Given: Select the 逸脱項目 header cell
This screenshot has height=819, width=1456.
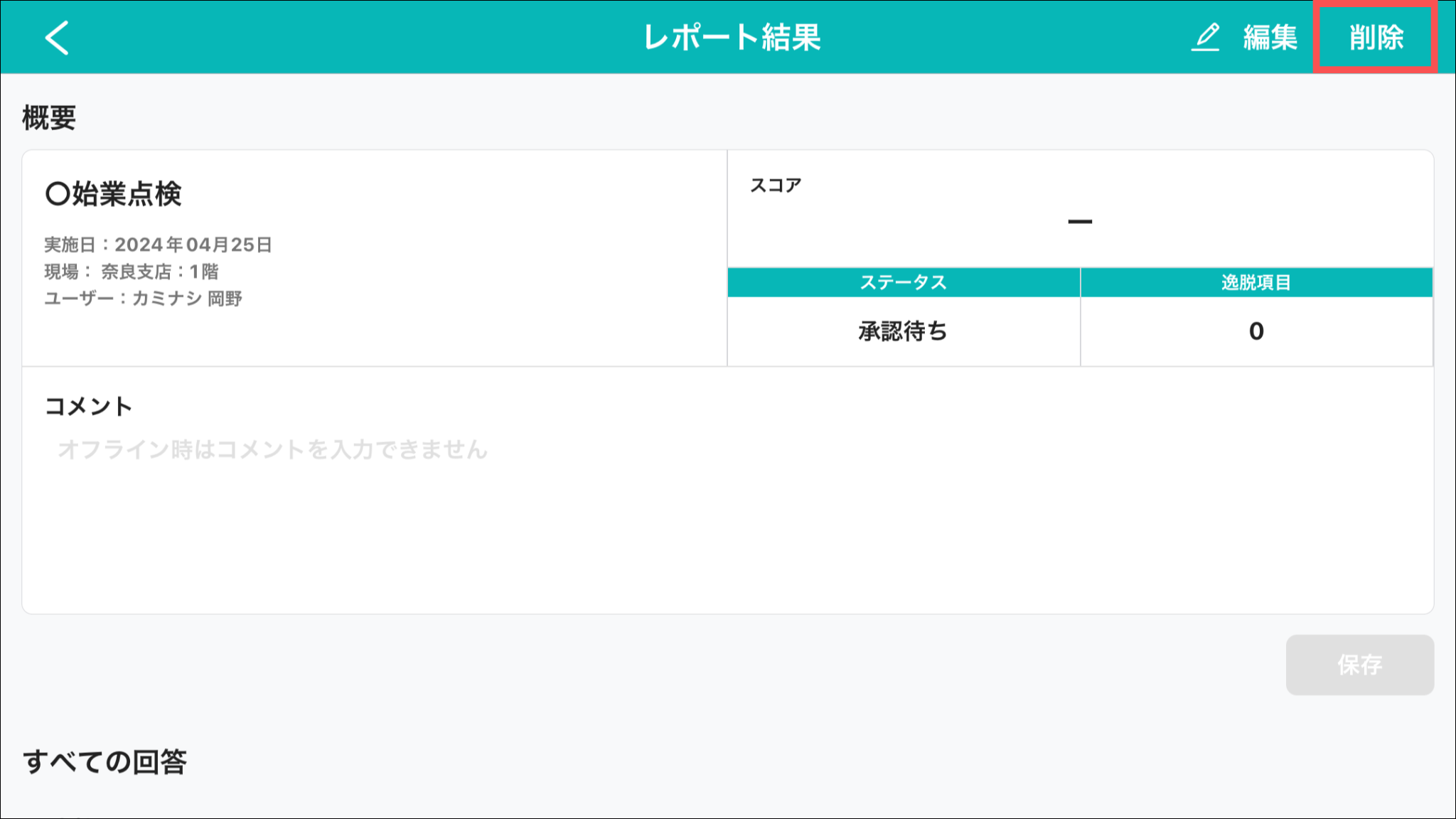Looking at the screenshot, I should (x=1256, y=282).
